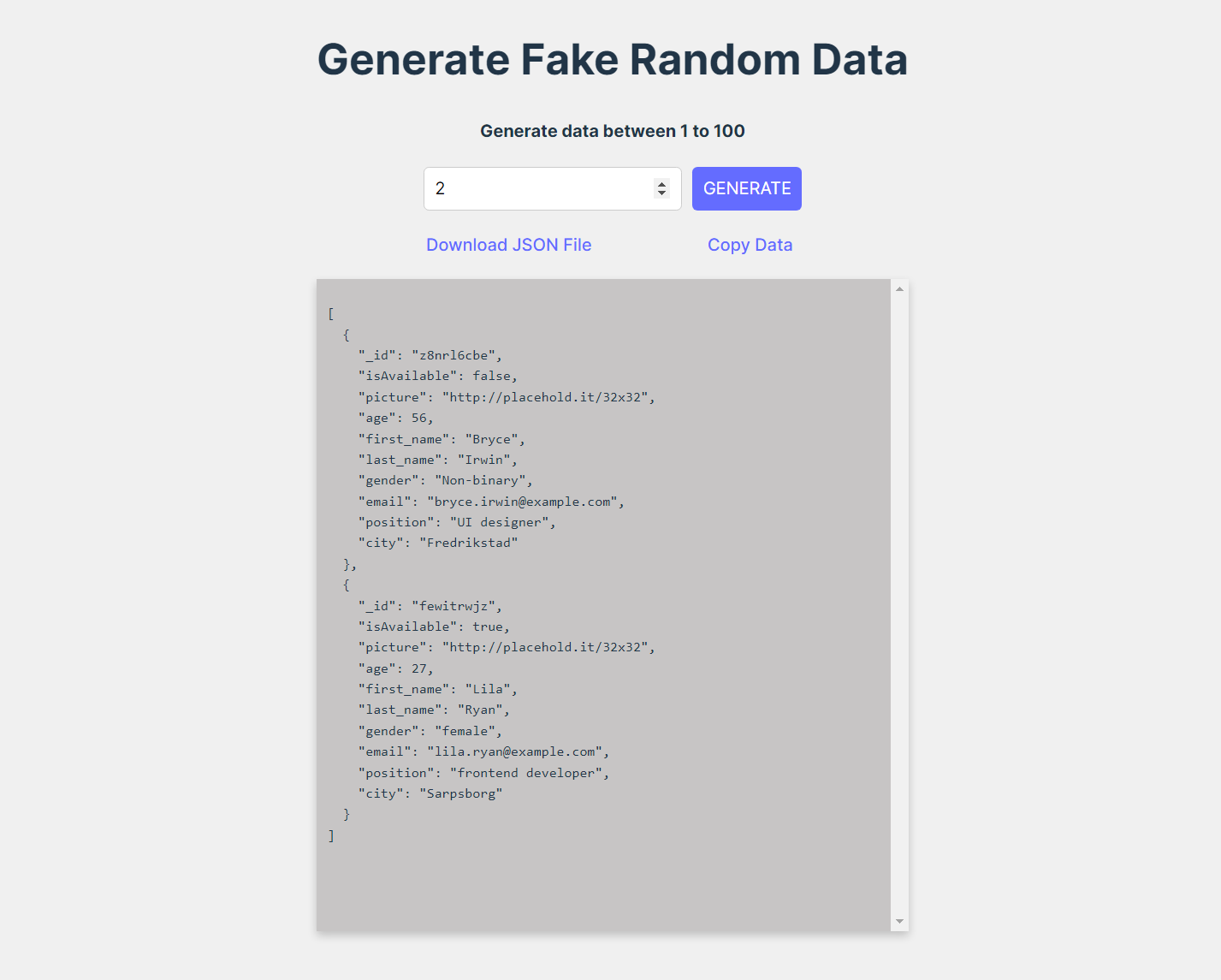The height and width of the screenshot is (980, 1221).
Task: Click the "position": "frontend developer" line
Action: [x=483, y=773]
